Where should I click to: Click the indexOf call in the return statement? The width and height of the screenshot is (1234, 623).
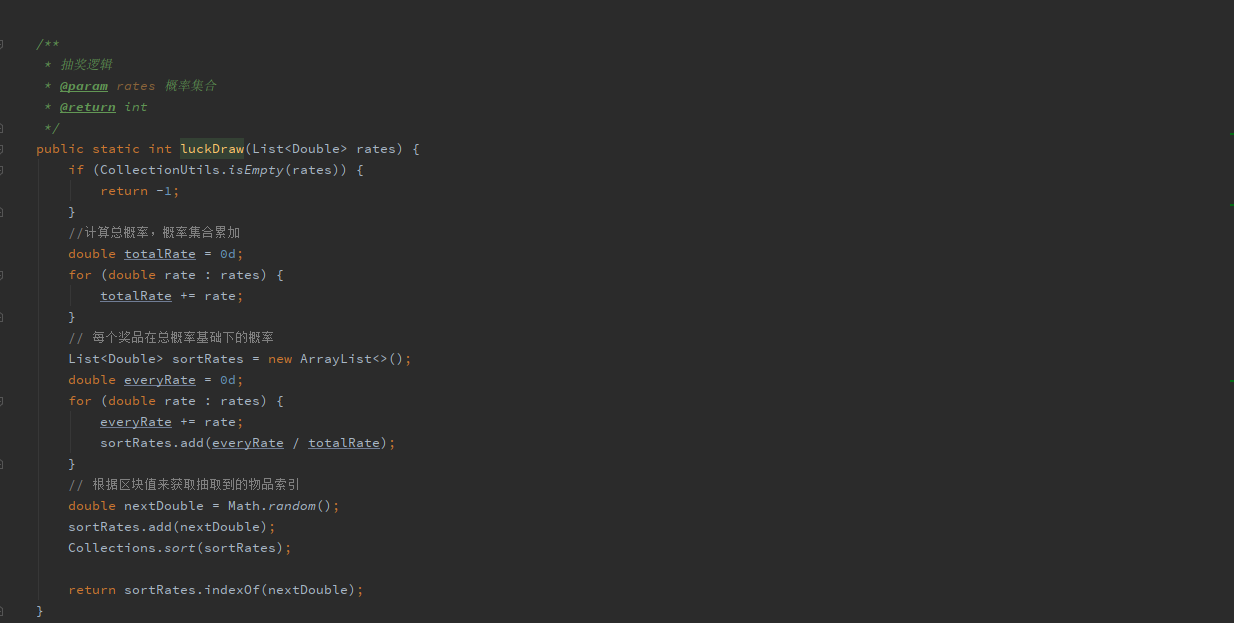(x=232, y=590)
